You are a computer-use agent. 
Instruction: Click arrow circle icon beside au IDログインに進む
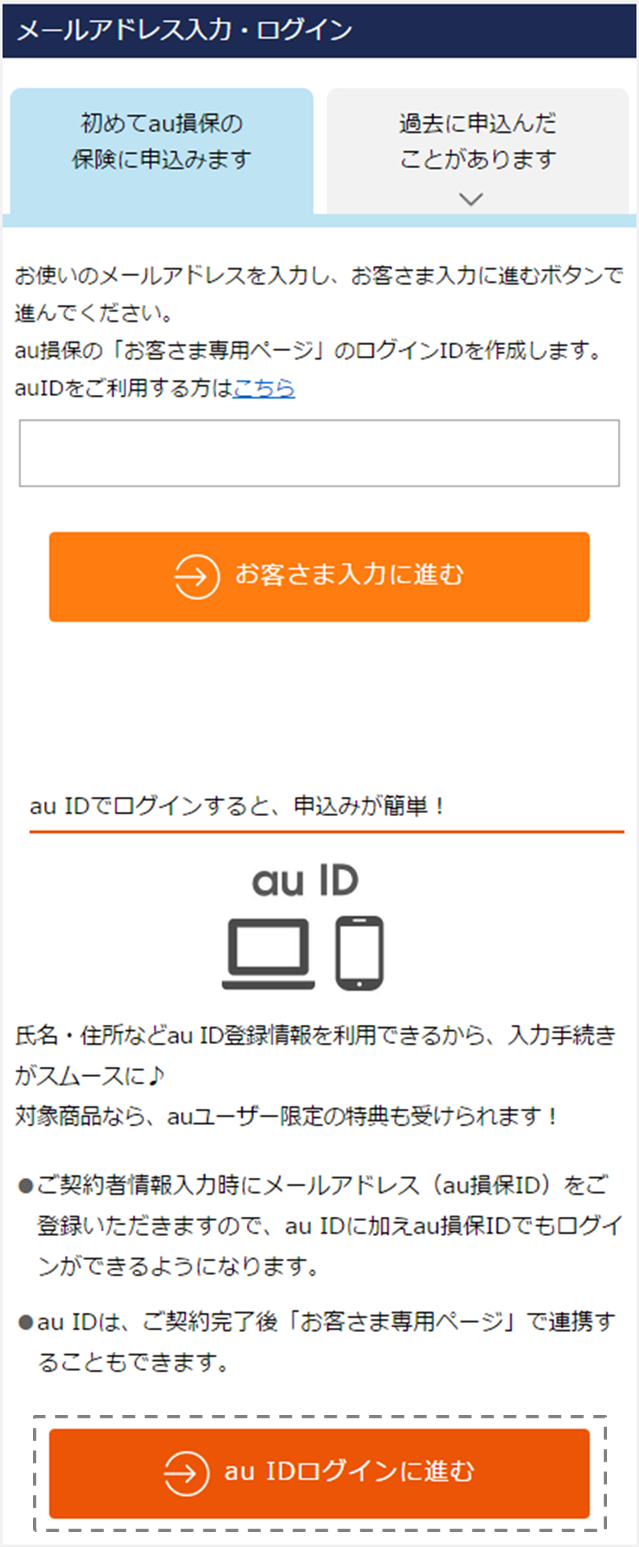coord(187,1473)
